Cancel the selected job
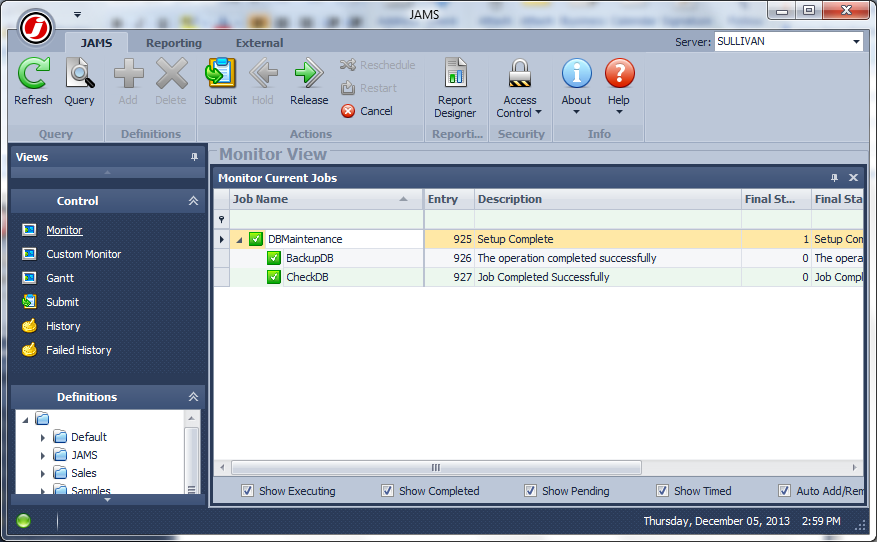The image size is (877, 542). click(x=367, y=111)
